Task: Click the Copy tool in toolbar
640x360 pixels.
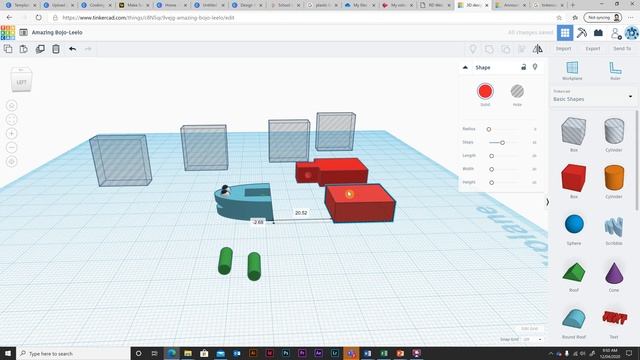Action: pos(8,49)
